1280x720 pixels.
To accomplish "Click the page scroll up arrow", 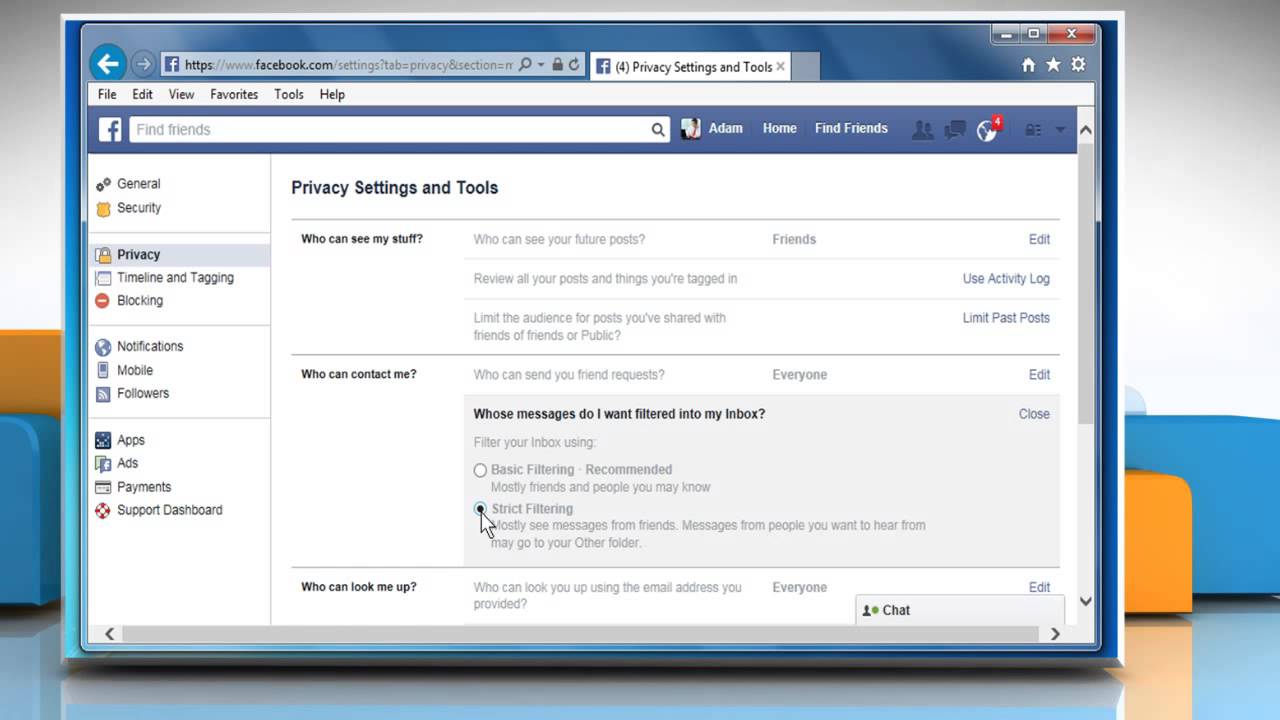I will (x=1086, y=130).
